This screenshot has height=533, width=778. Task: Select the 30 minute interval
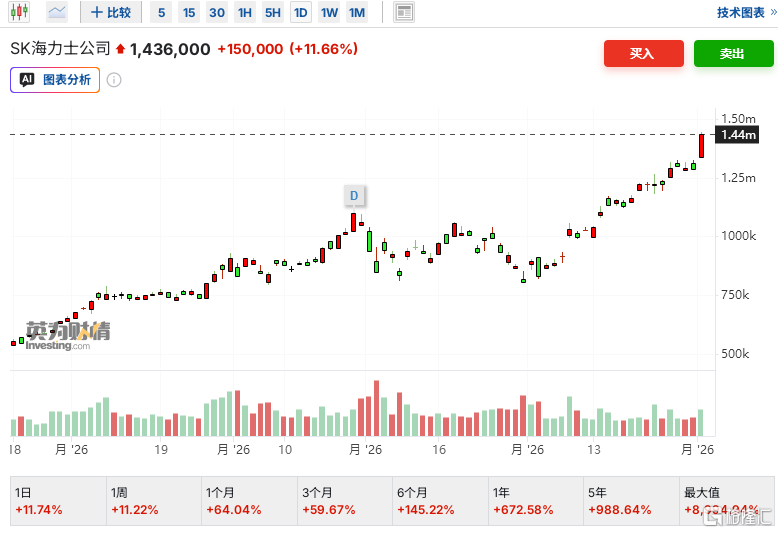[217, 12]
